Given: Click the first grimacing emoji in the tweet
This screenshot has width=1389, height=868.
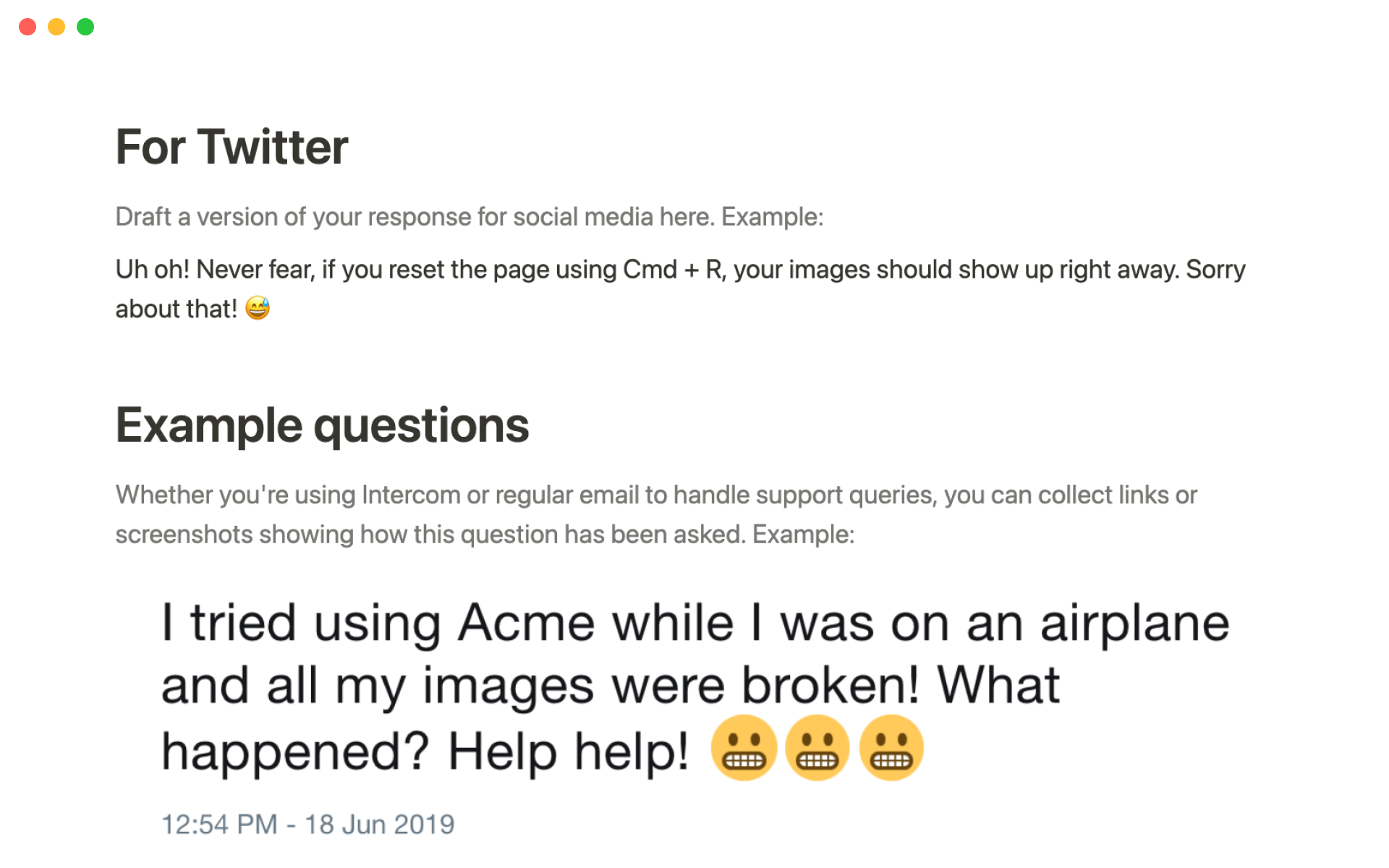Looking at the screenshot, I should click(x=744, y=748).
